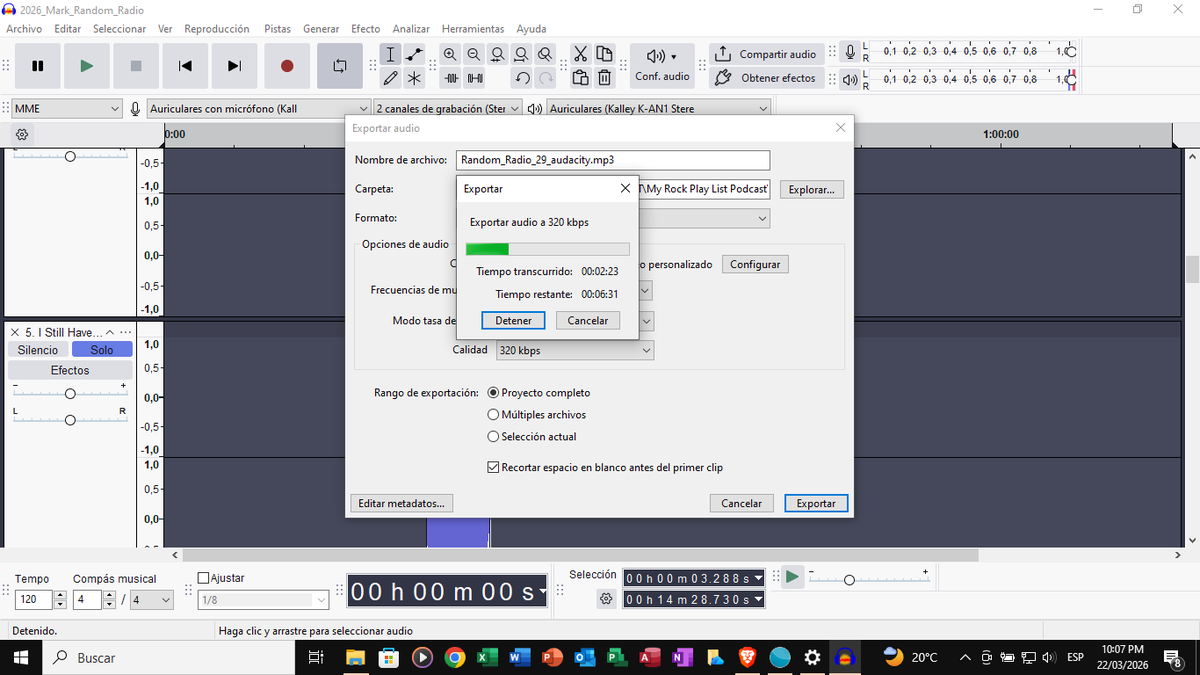
Task: Select the Selection tool
Action: click(x=390, y=54)
